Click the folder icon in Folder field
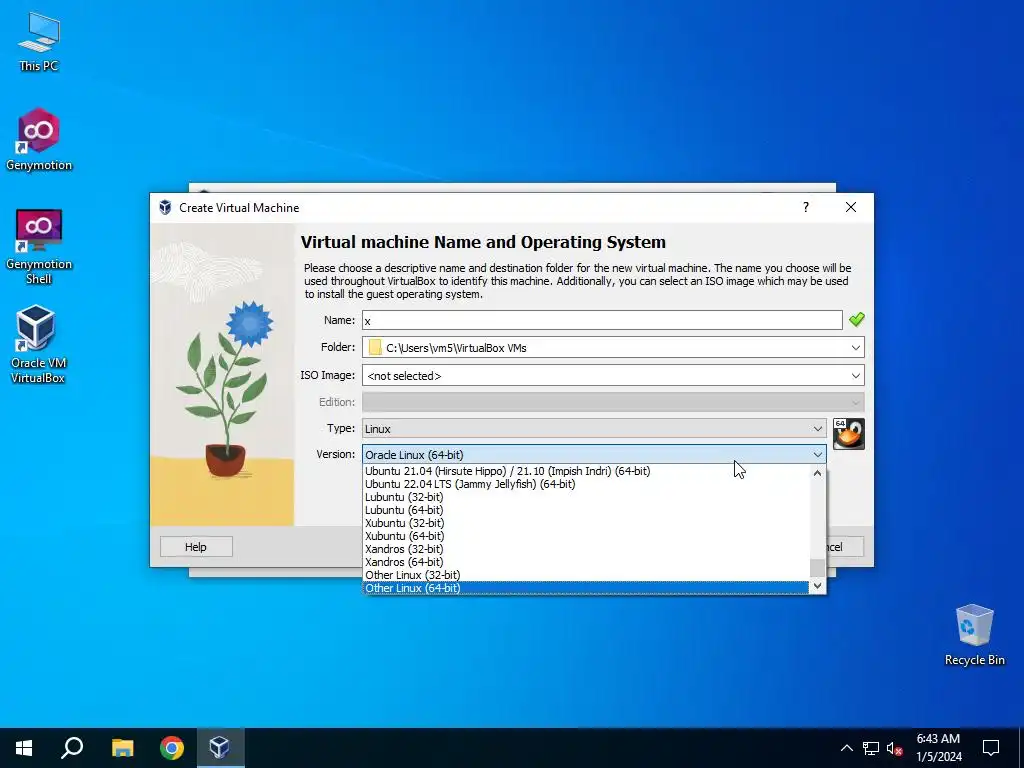This screenshot has width=1024, height=768. coord(375,347)
